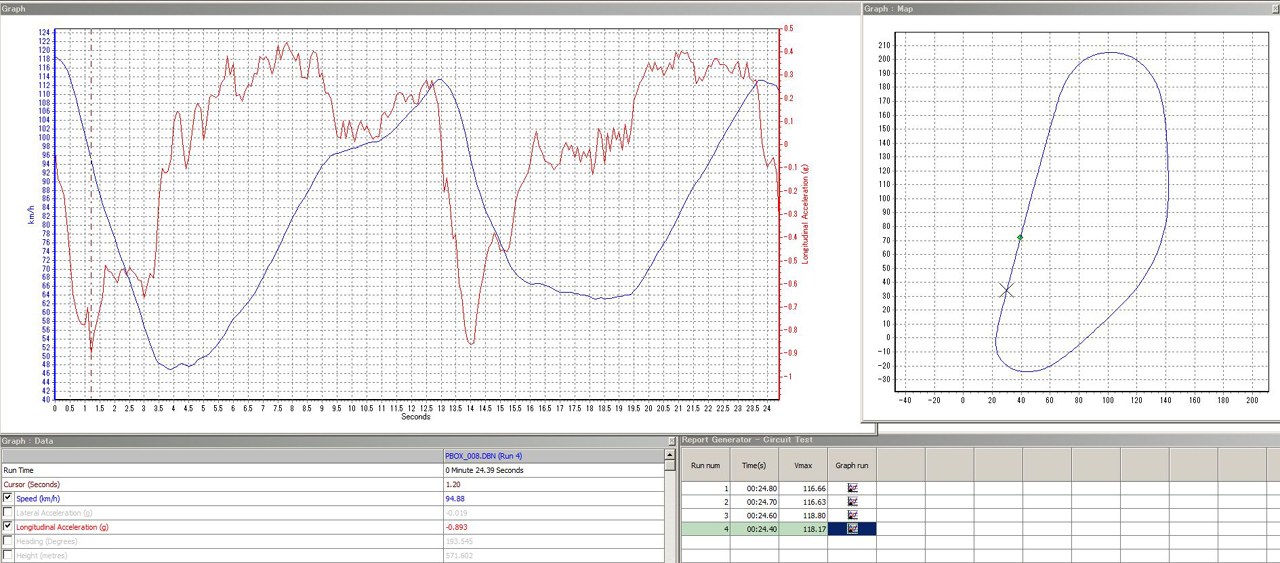This screenshot has width=1280, height=563.
Task: Tick the Height (metres) checkbox
Action: click(9, 555)
